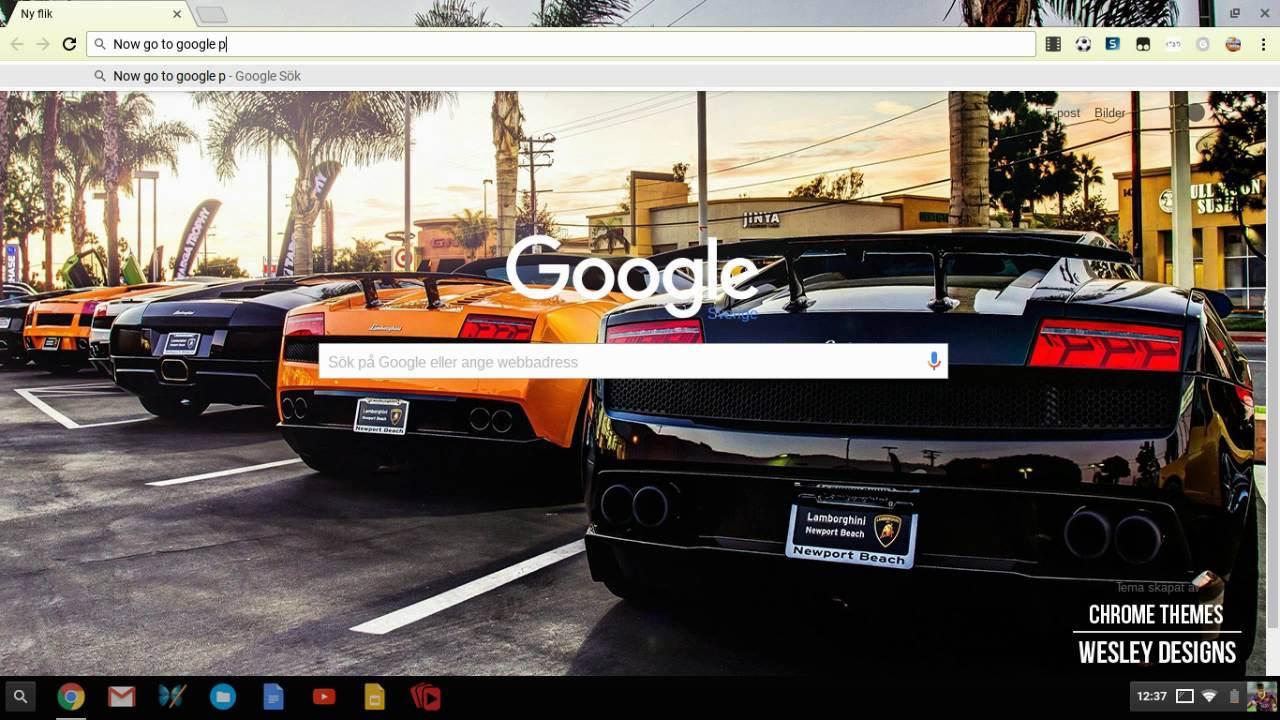Click the gray G extension icon

pyautogui.click(x=1203, y=44)
